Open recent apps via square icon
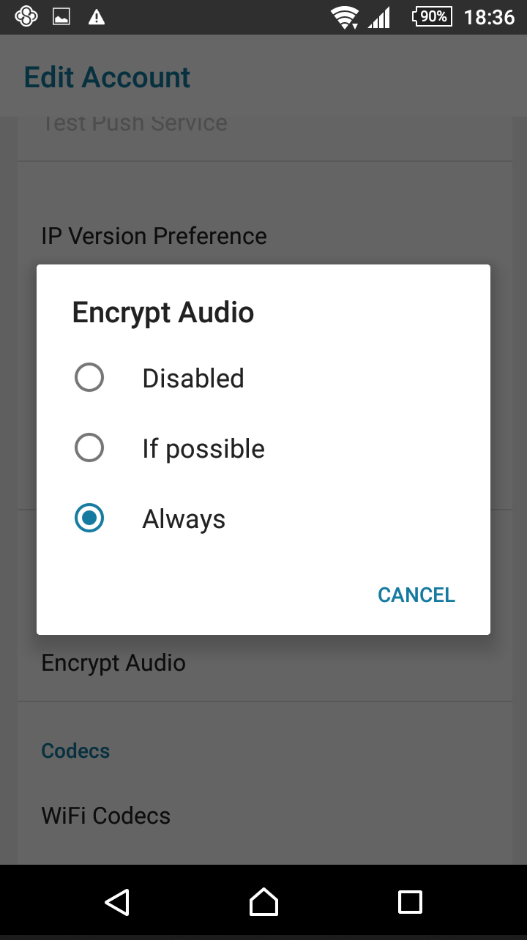Viewport: 527px width, 940px height. tap(410, 902)
